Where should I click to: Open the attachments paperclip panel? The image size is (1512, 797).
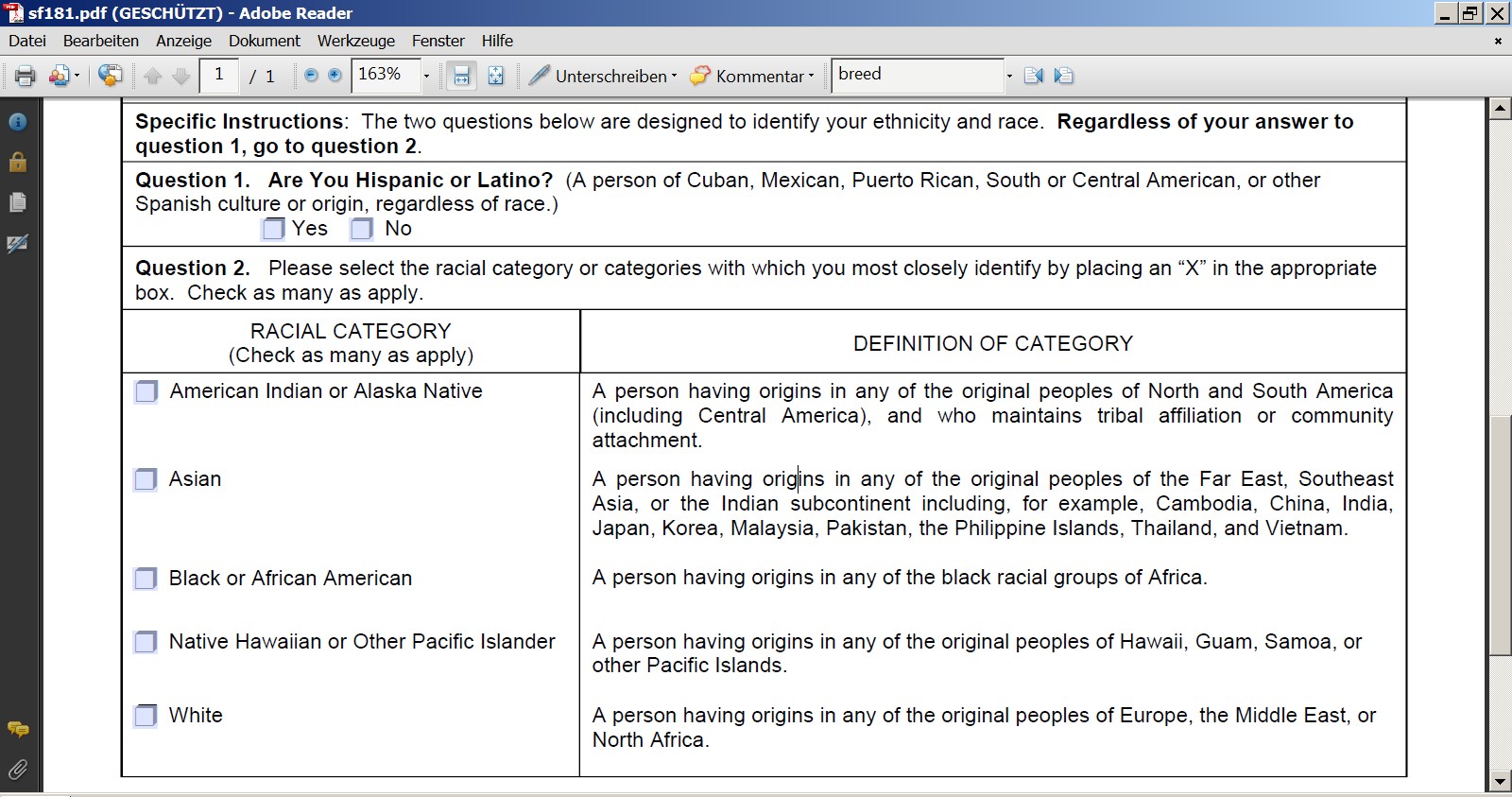point(17,770)
